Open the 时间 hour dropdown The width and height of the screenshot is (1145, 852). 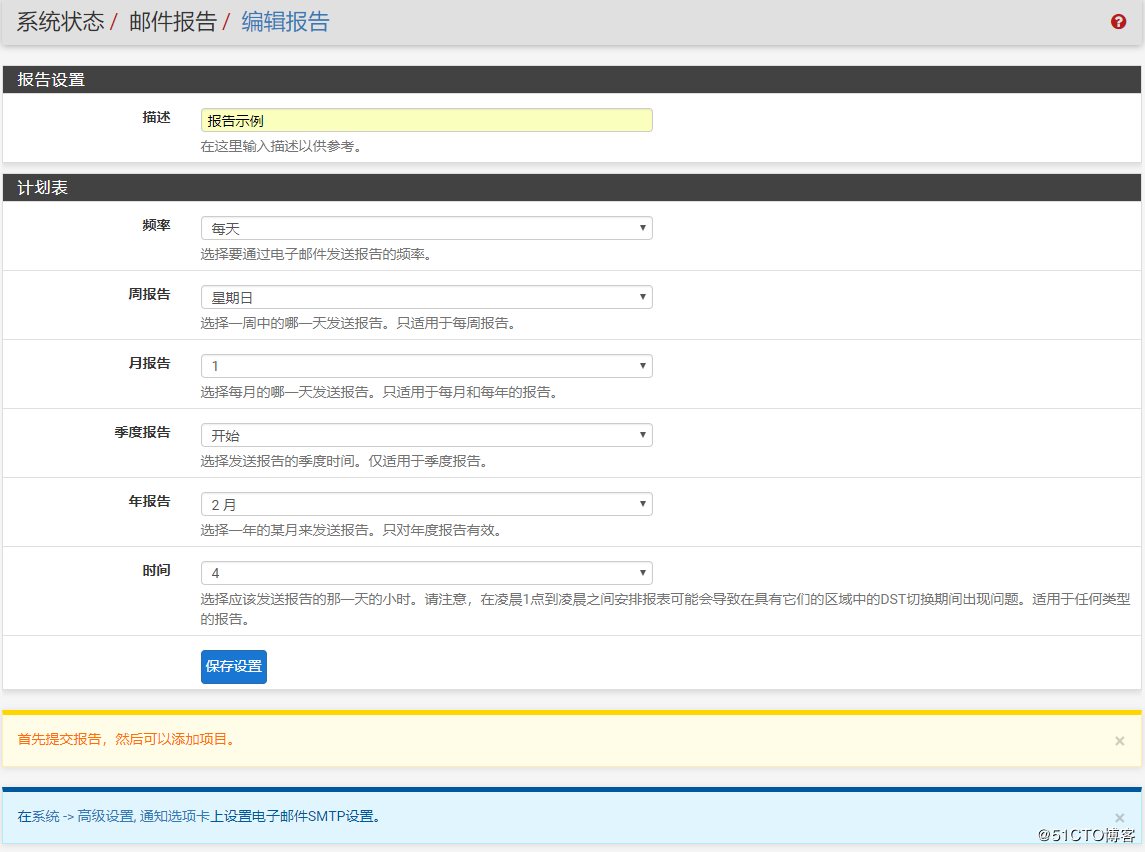click(426, 573)
